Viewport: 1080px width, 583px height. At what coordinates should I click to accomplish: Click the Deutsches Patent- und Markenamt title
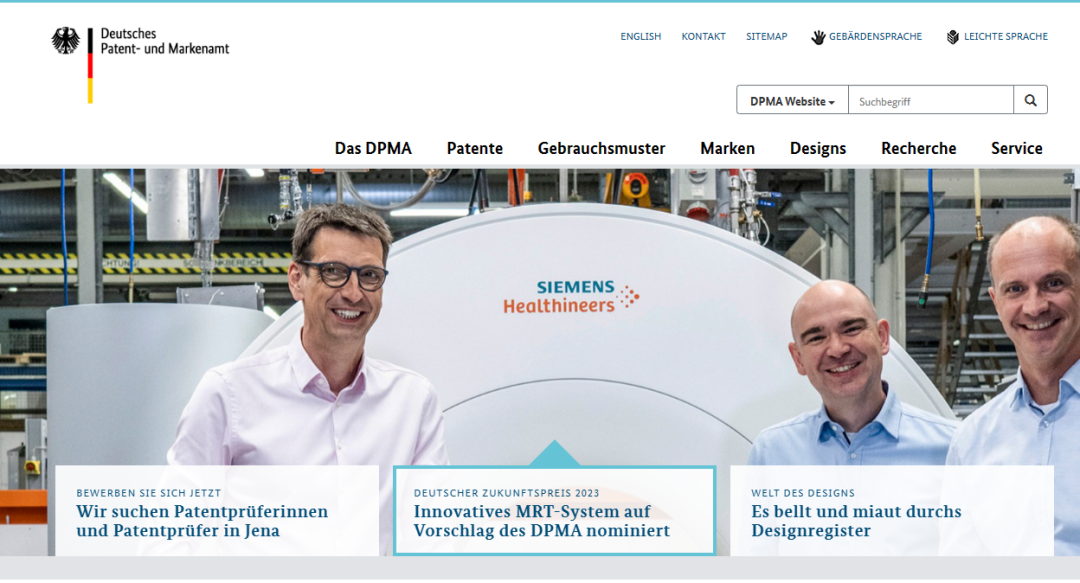tap(165, 41)
